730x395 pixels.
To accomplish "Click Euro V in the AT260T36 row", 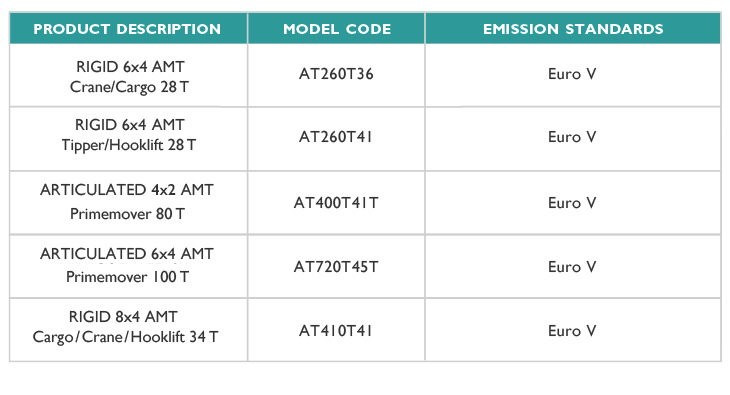I will [572, 74].
